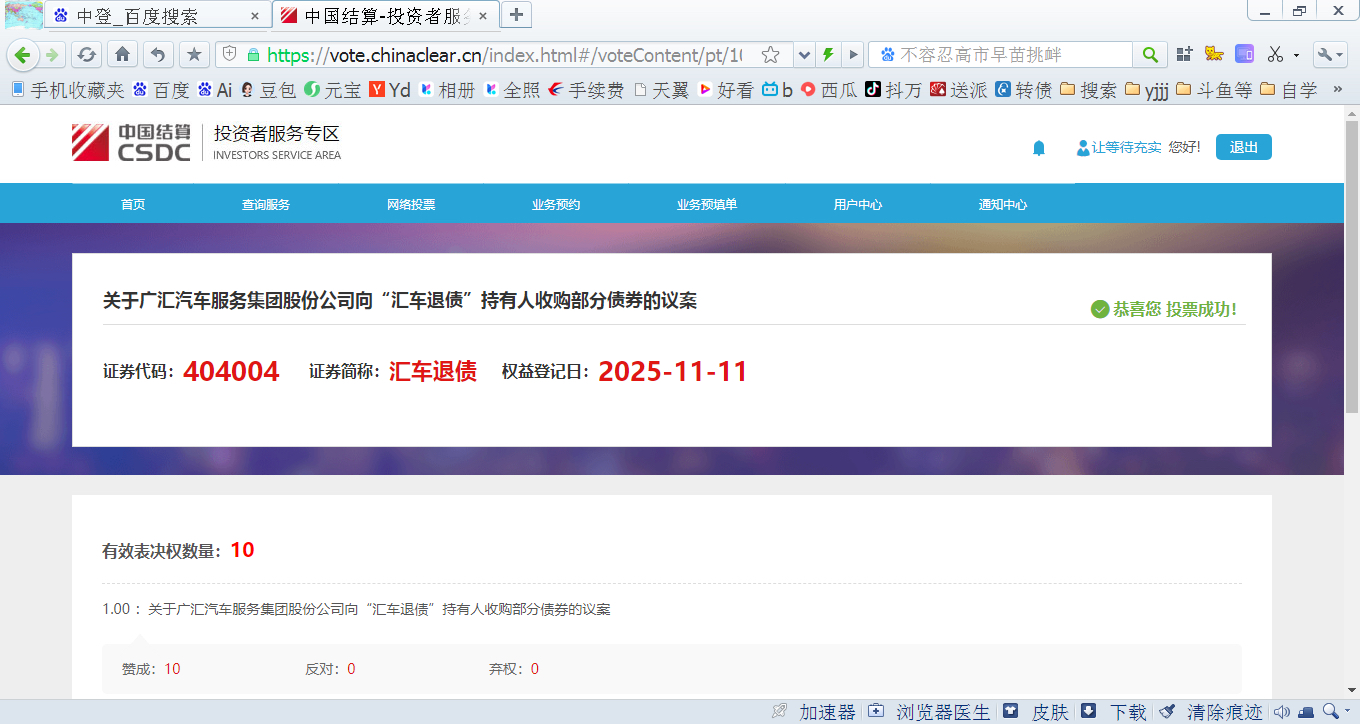1360x724 pixels.
Task: Open the 抖万 TikTok-icon bookmark
Action: pyautogui.click(x=893, y=90)
